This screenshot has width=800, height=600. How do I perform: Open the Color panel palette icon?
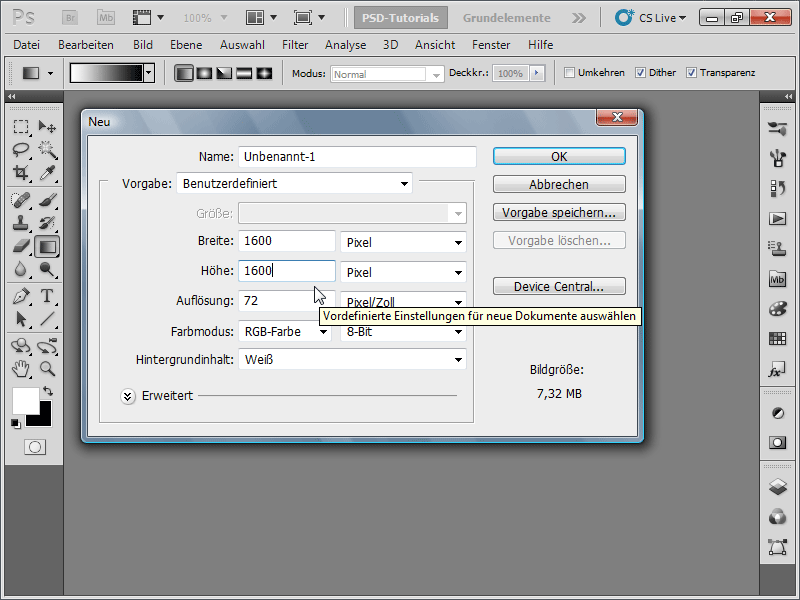778,309
